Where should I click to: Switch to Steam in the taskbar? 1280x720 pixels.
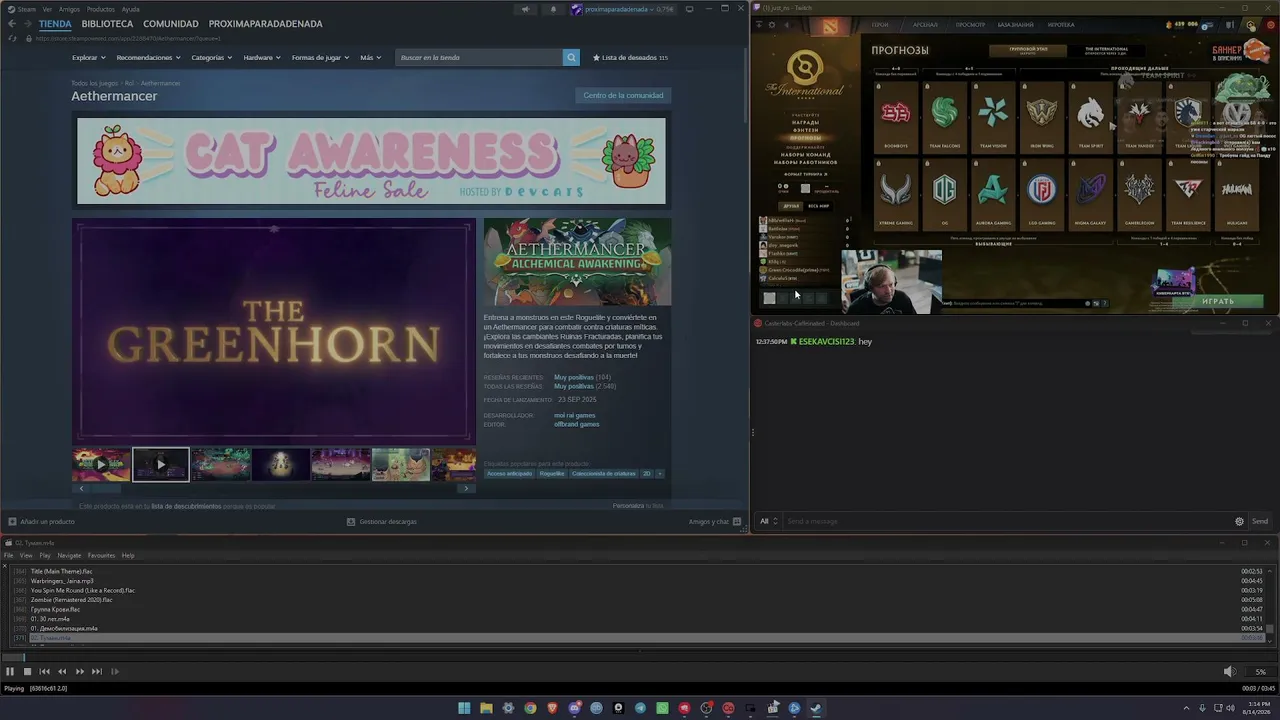click(x=816, y=708)
